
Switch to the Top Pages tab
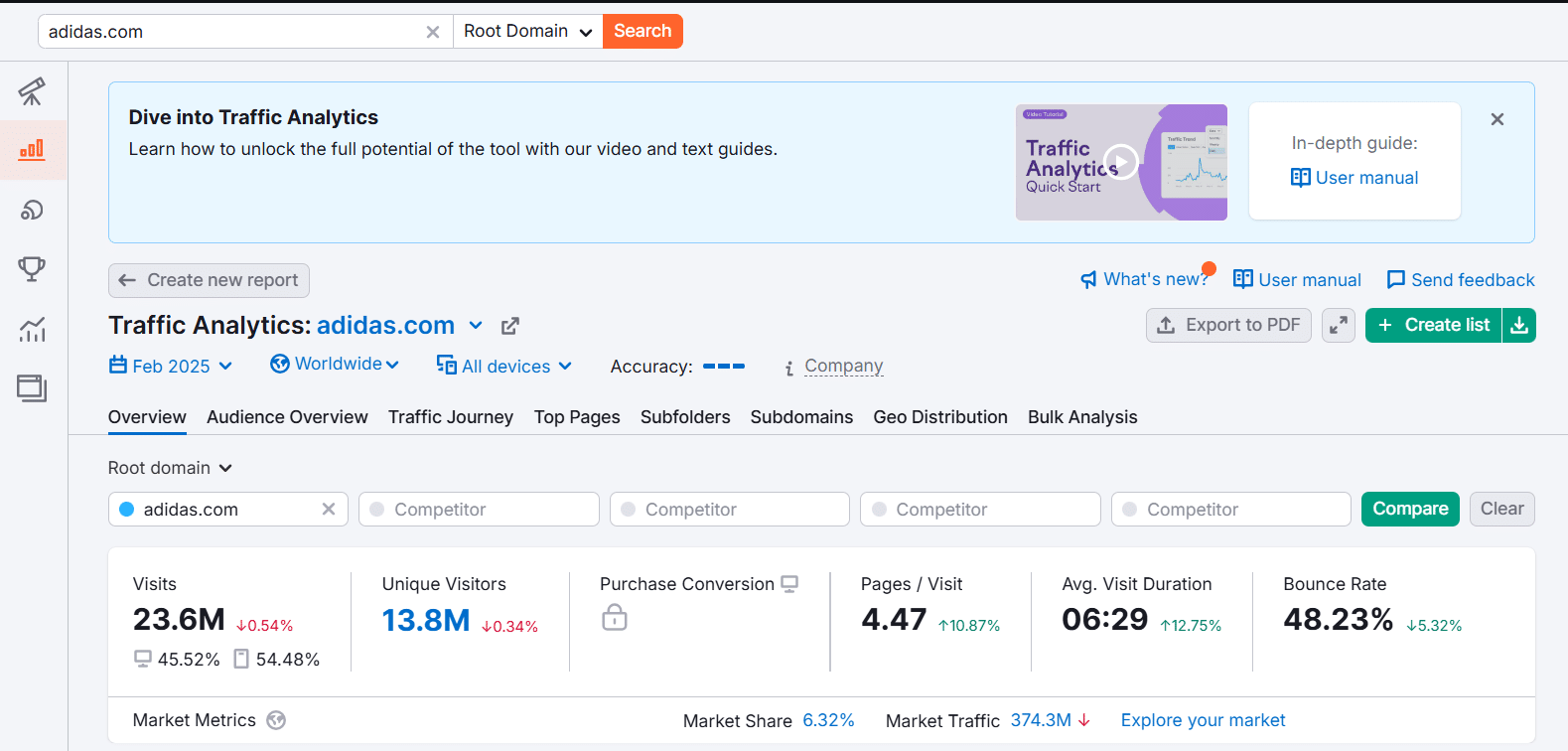(577, 417)
